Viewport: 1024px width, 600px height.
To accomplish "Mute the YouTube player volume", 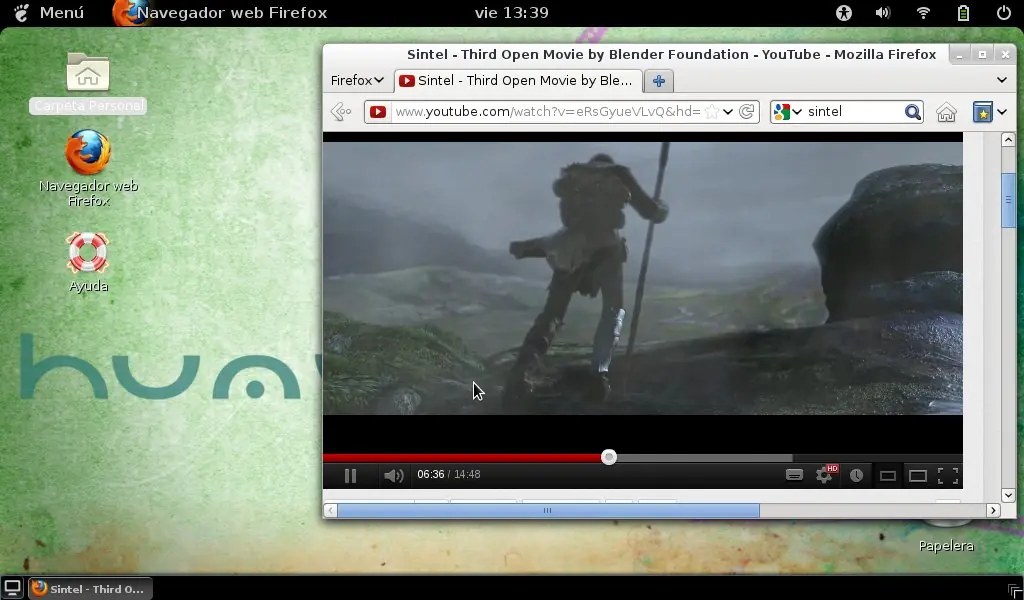I will (x=393, y=475).
